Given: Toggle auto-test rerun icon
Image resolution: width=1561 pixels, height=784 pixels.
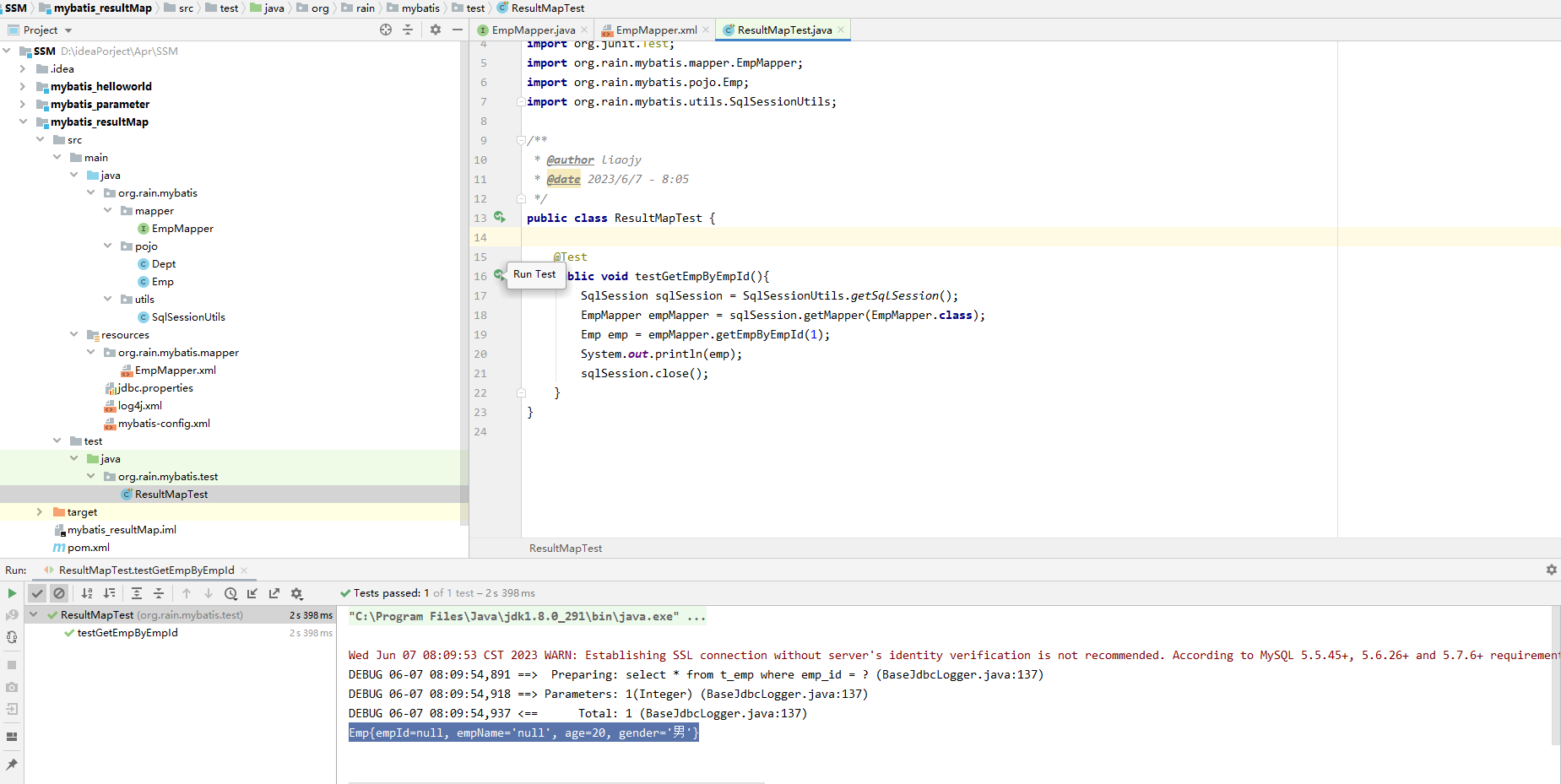Looking at the screenshot, I should (12, 637).
